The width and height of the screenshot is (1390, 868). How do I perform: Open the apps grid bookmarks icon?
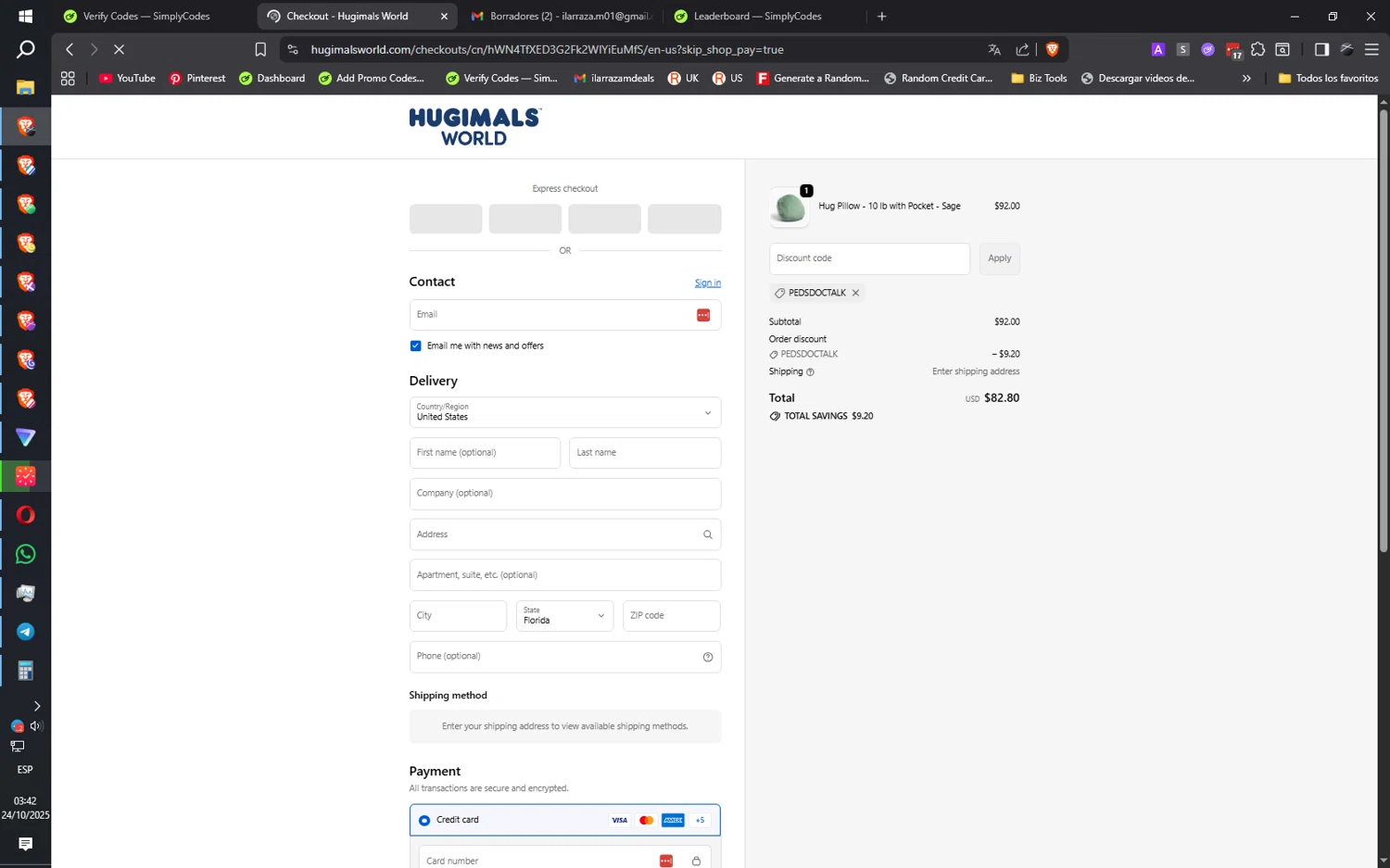coord(68,79)
